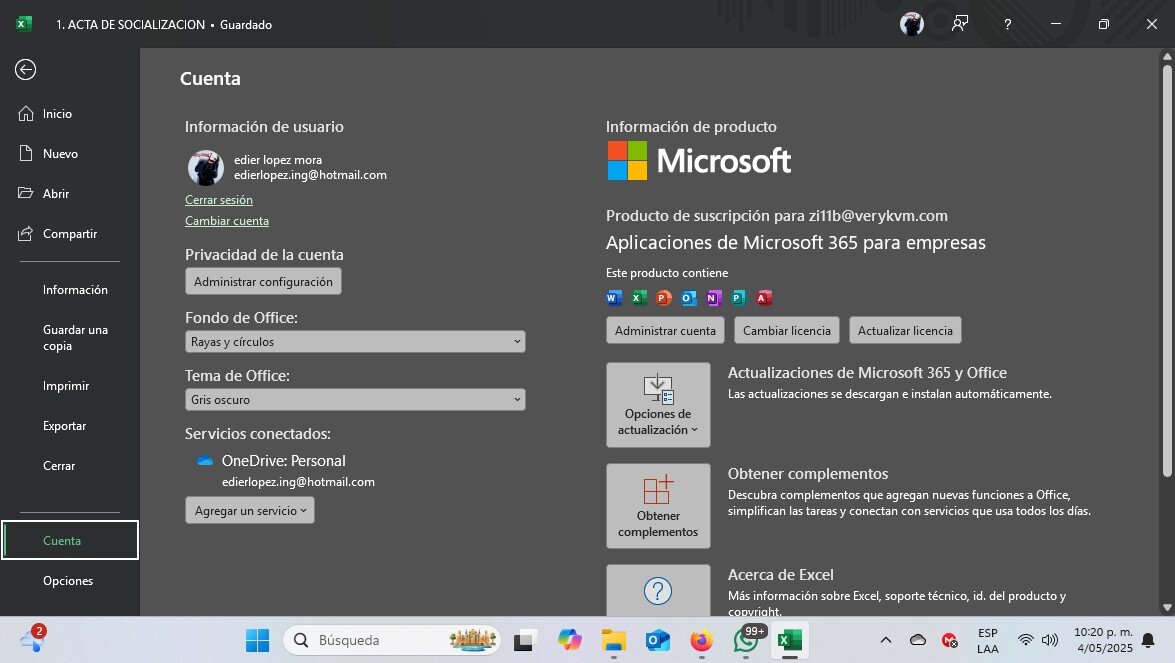Click the account name edier lopez mora
This screenshot has width=1175, height=663.
point(278,160)
